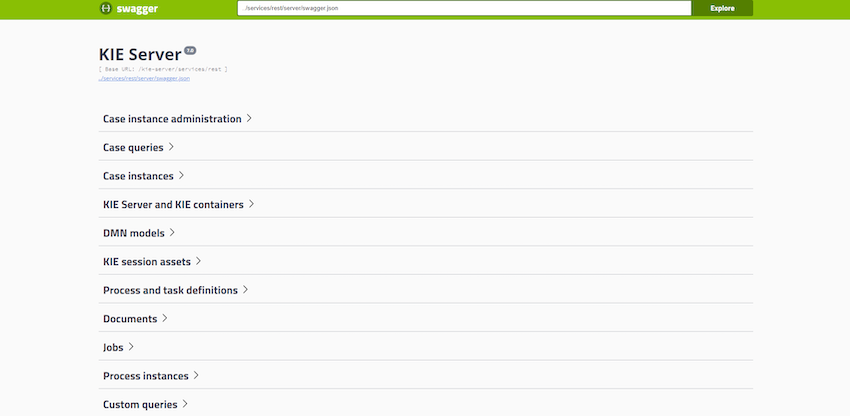Screen dimensions: 850x416
Task: Click the swagger brand text
Action: click(x=137, y=9)
